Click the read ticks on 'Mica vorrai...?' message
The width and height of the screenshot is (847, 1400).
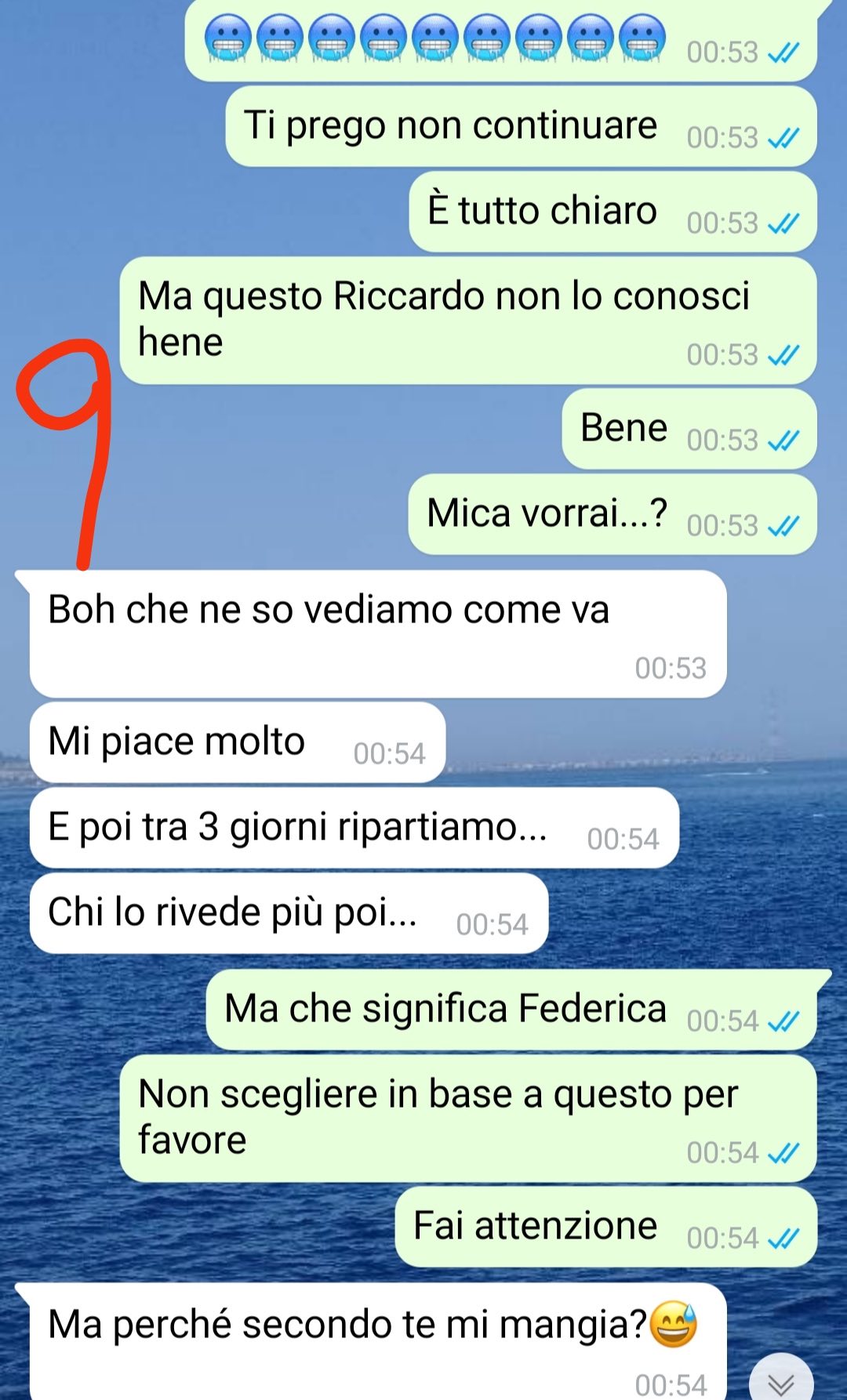783,526
